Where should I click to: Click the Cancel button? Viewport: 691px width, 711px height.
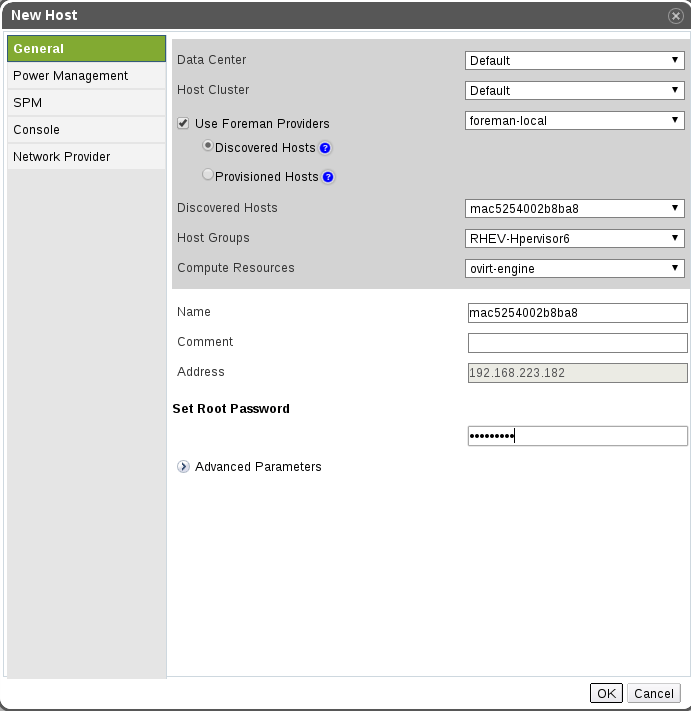coord(654,693)
